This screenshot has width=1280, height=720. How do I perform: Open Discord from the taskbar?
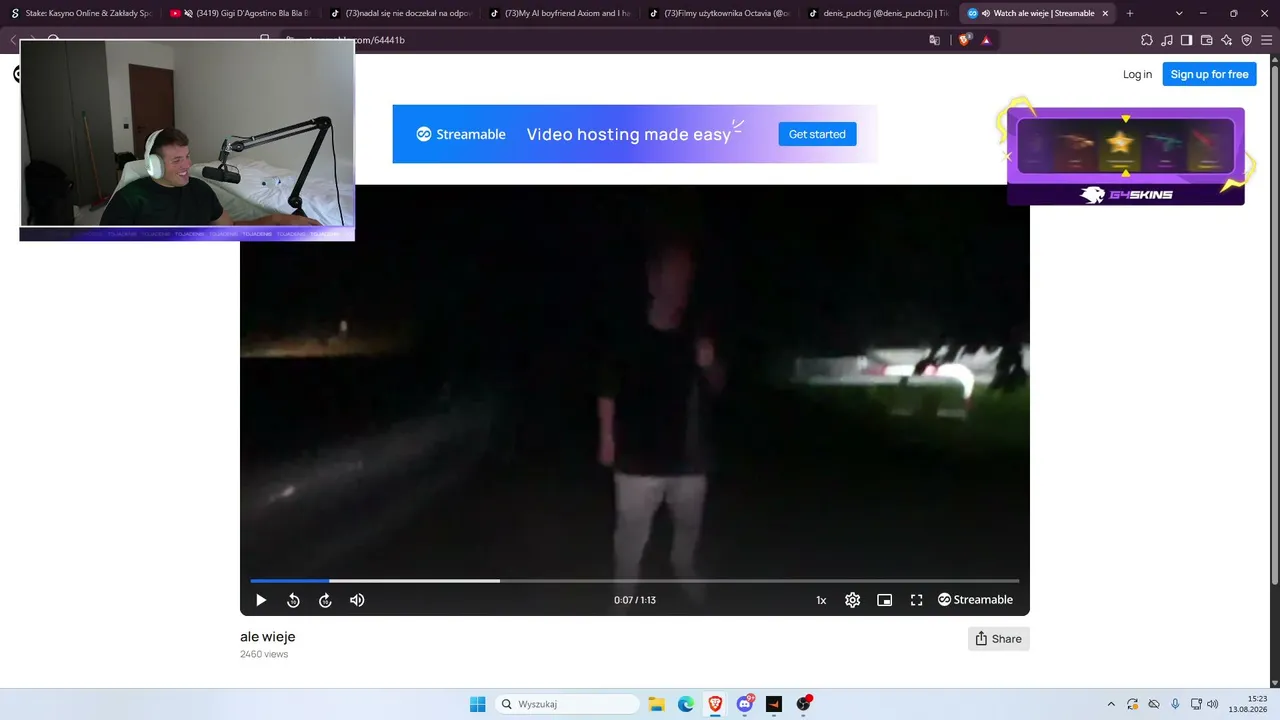tap(745, 704)
